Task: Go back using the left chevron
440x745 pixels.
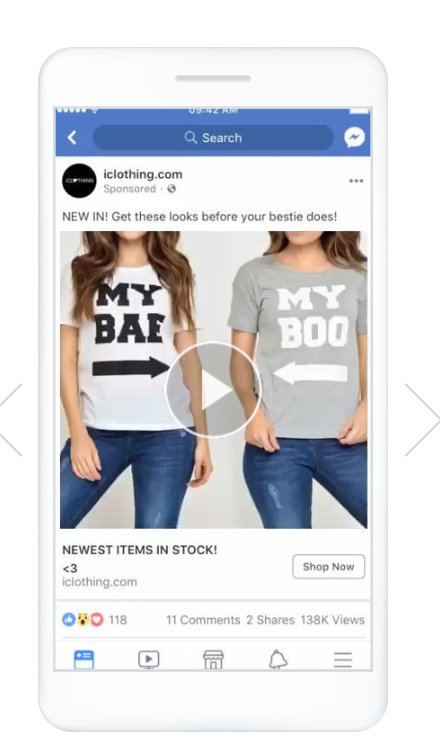Action: (72, 138)
